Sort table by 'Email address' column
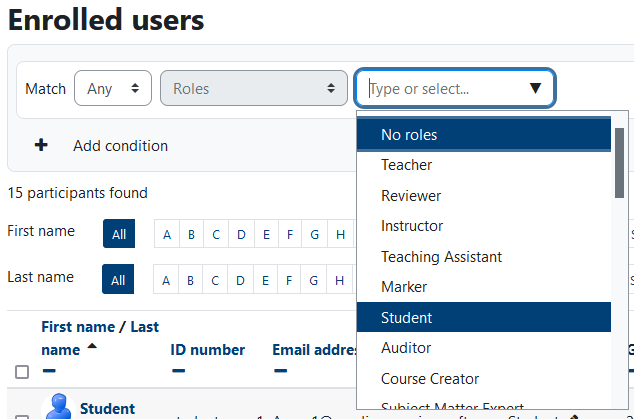 [x=315, y=350]
